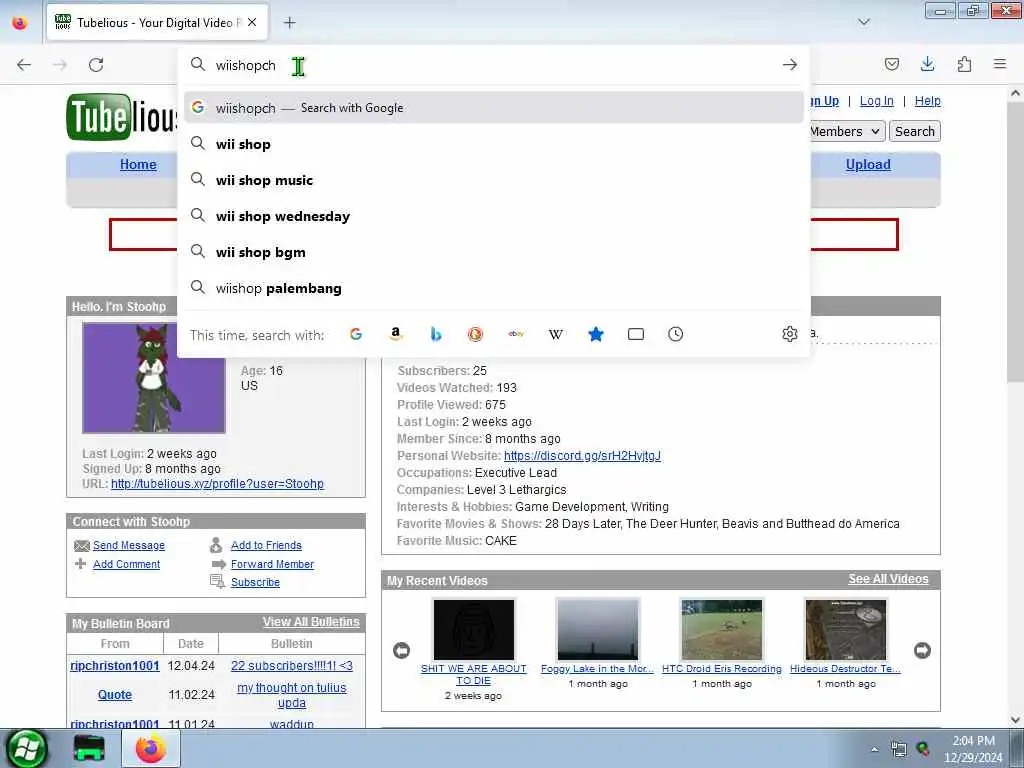1024x768 pixels.
Task: Search this time with Bing icon
Action: point(436,334)
